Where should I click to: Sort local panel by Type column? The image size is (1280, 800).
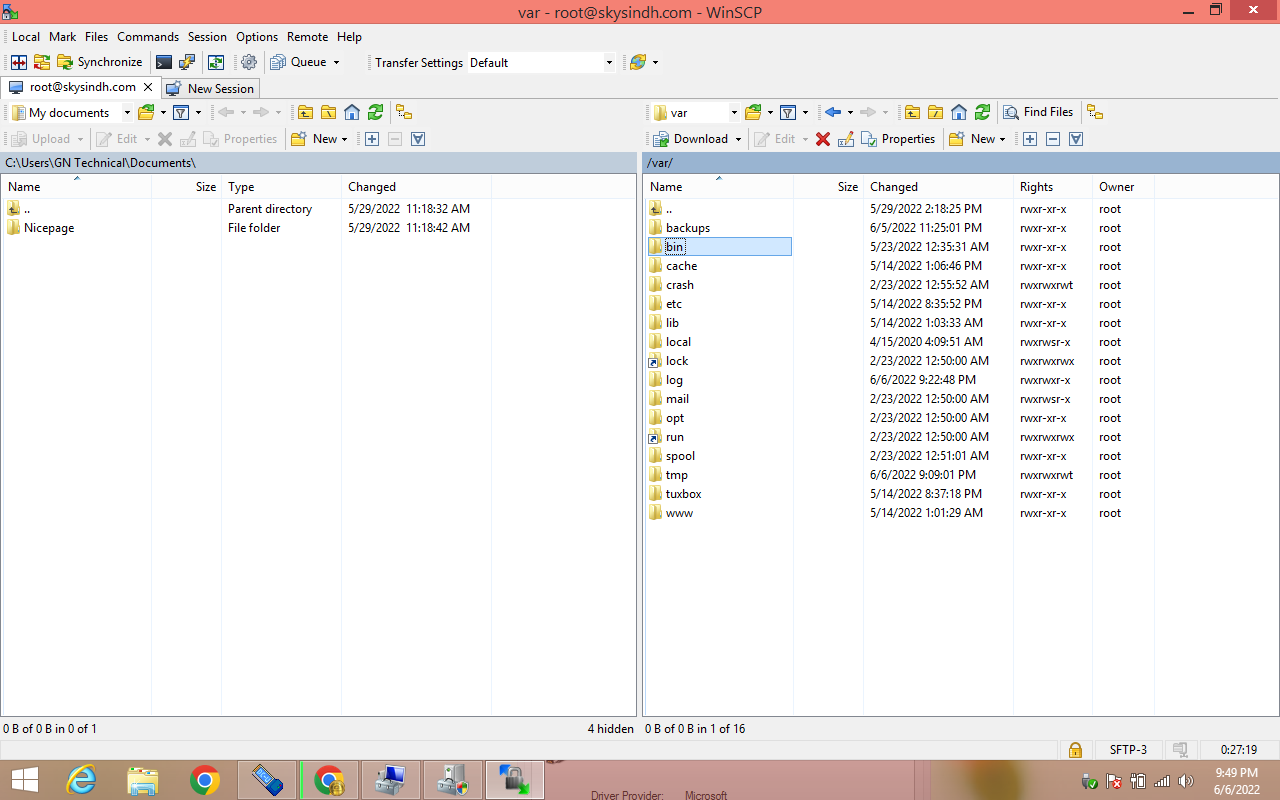click(281, 187)
